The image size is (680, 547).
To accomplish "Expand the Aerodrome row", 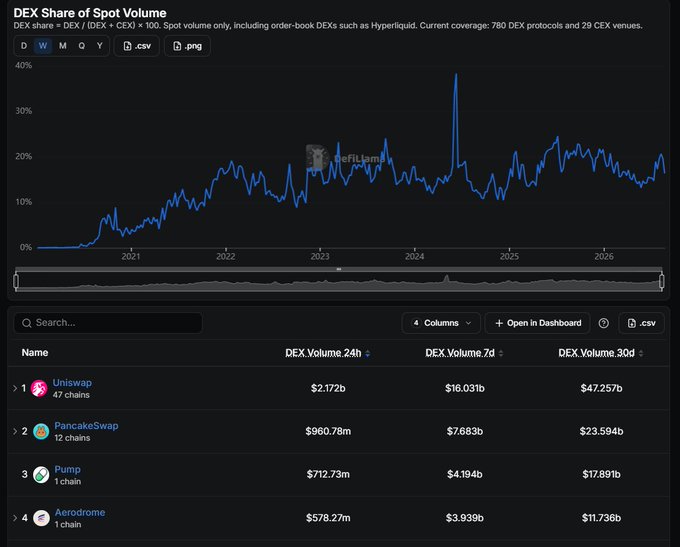I will pyautogui.click(x=15, y=518).
